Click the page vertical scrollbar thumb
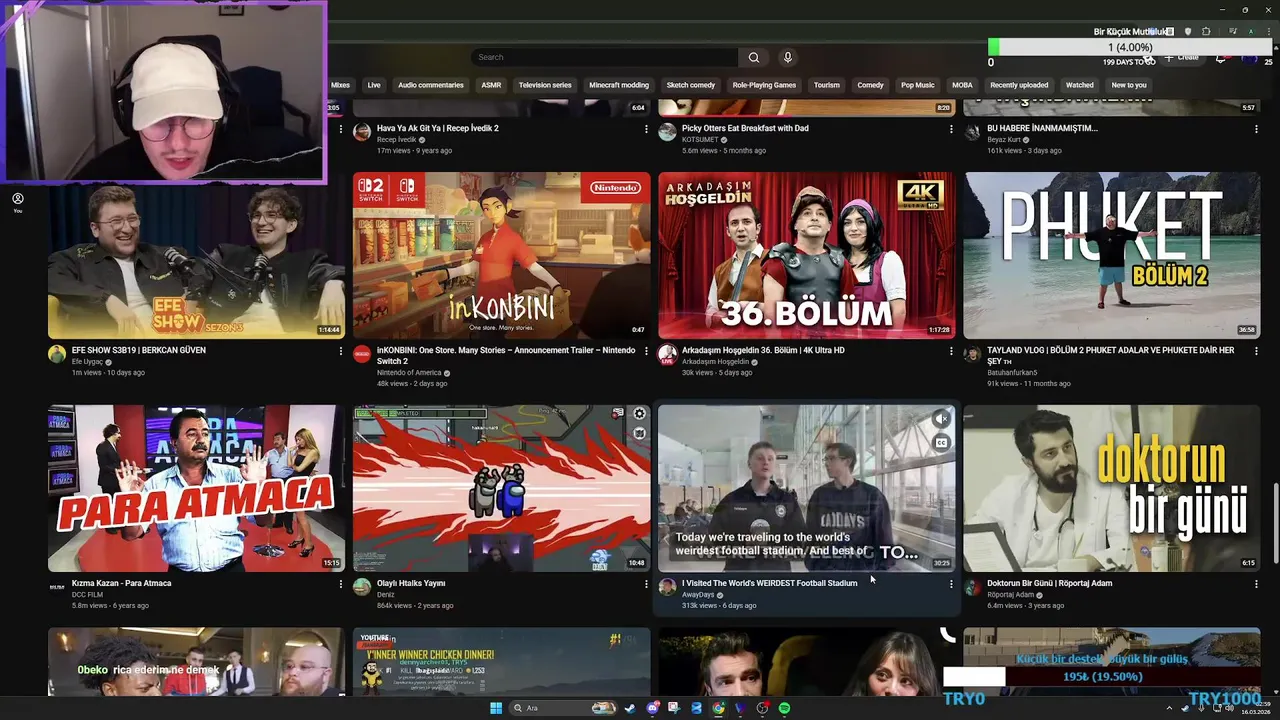The image size is (1280, 720). [x=1274, y=525]
